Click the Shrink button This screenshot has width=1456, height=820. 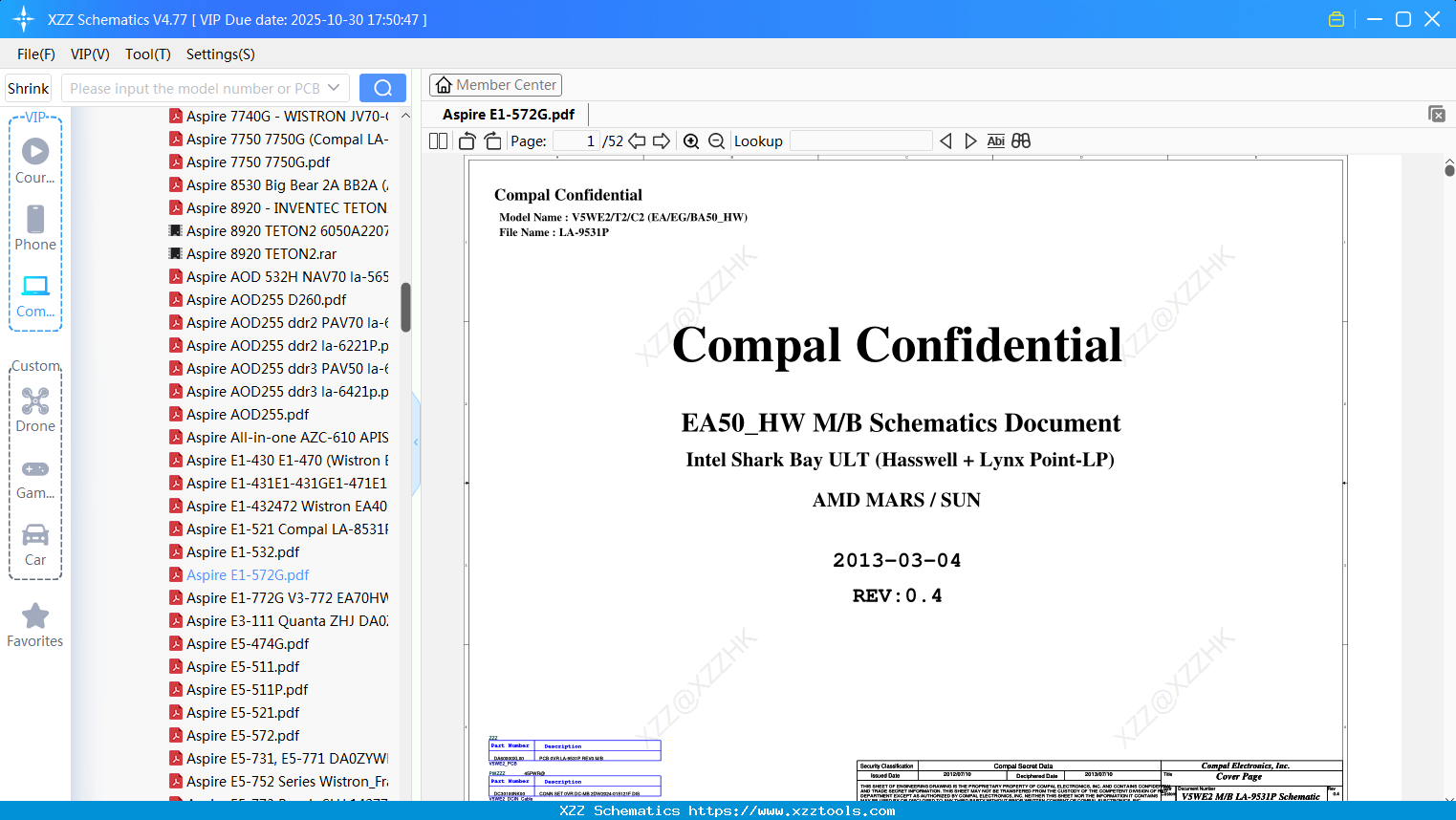[x=29, y=88]
